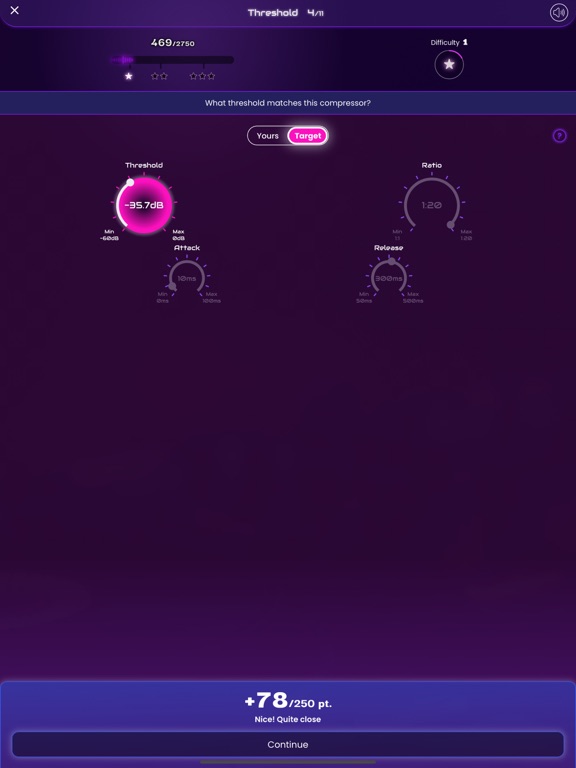This screenshot has height=768, width=576.
Task: Click the score progress bar
Action: 172,60
